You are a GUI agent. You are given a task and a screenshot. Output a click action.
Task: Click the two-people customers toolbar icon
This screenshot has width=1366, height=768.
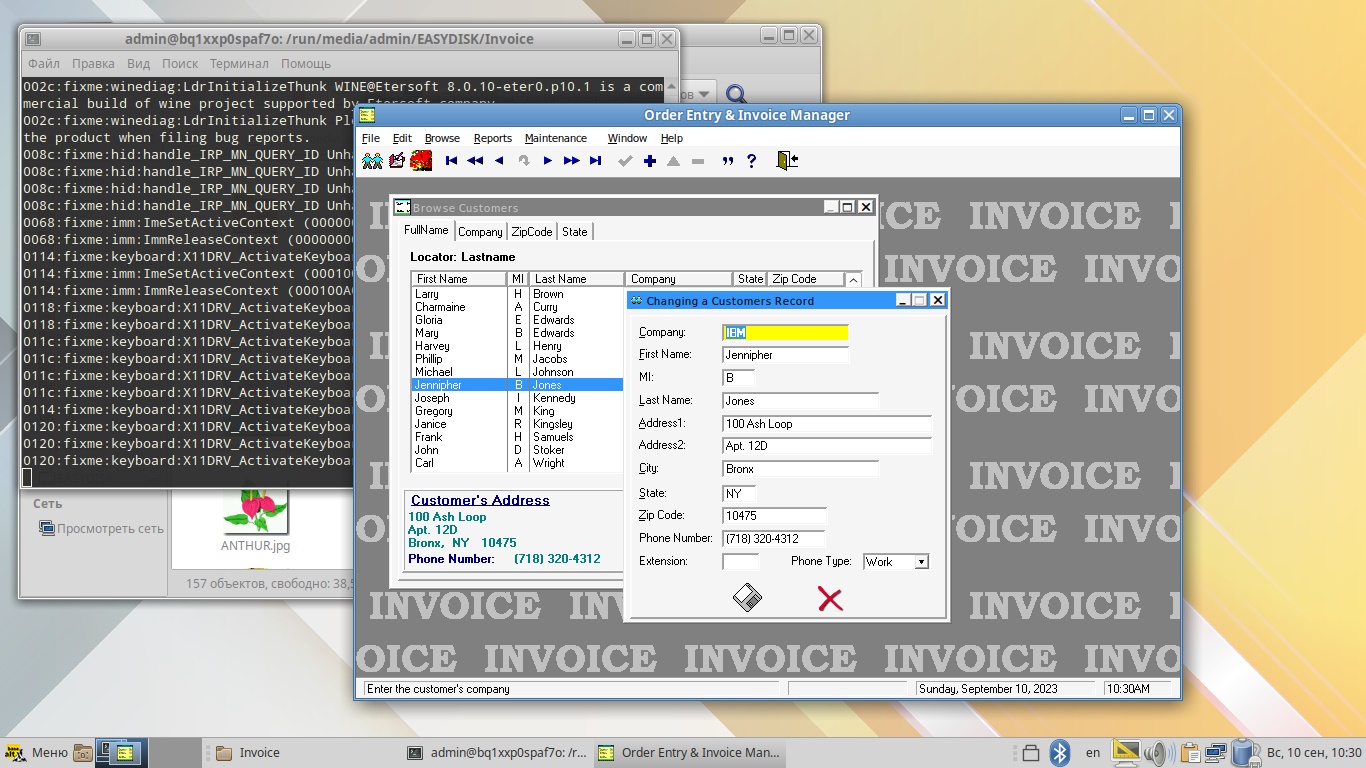[372, 161]
